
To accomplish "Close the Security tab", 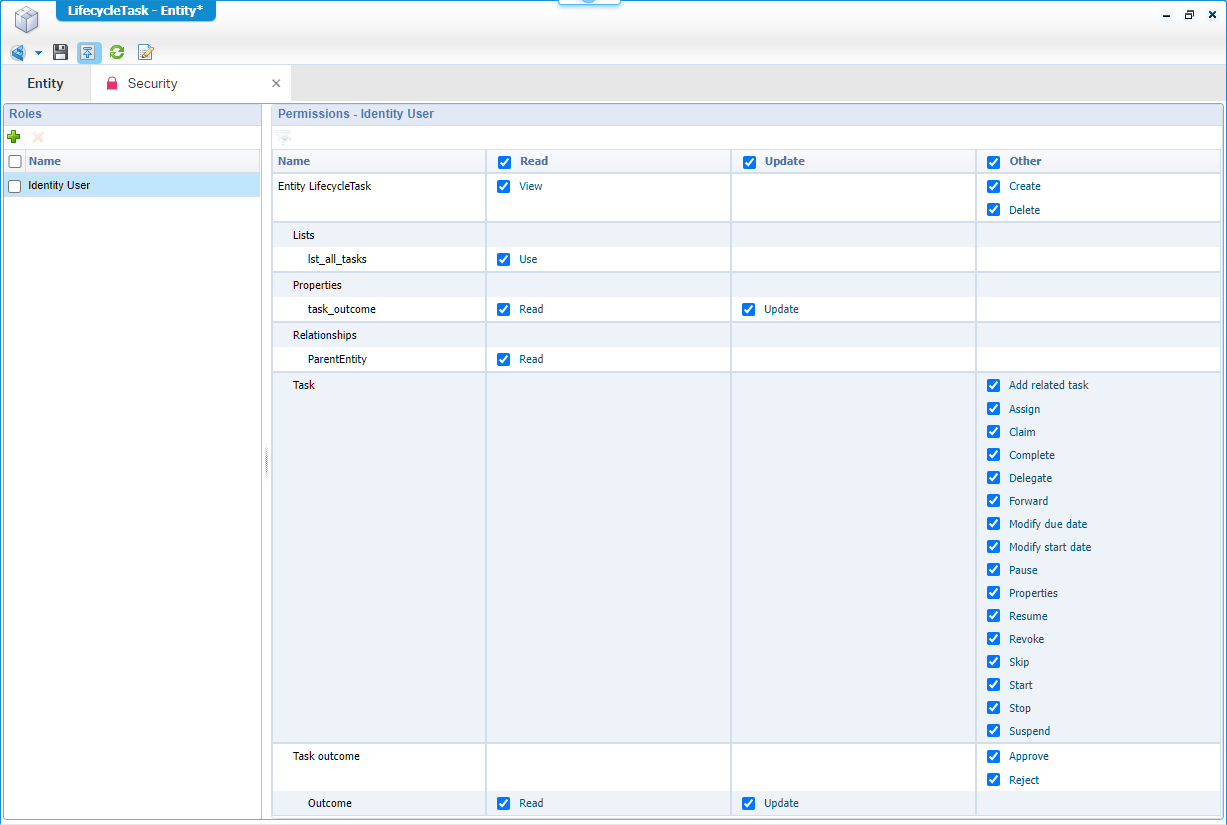I will coord(276,84).
